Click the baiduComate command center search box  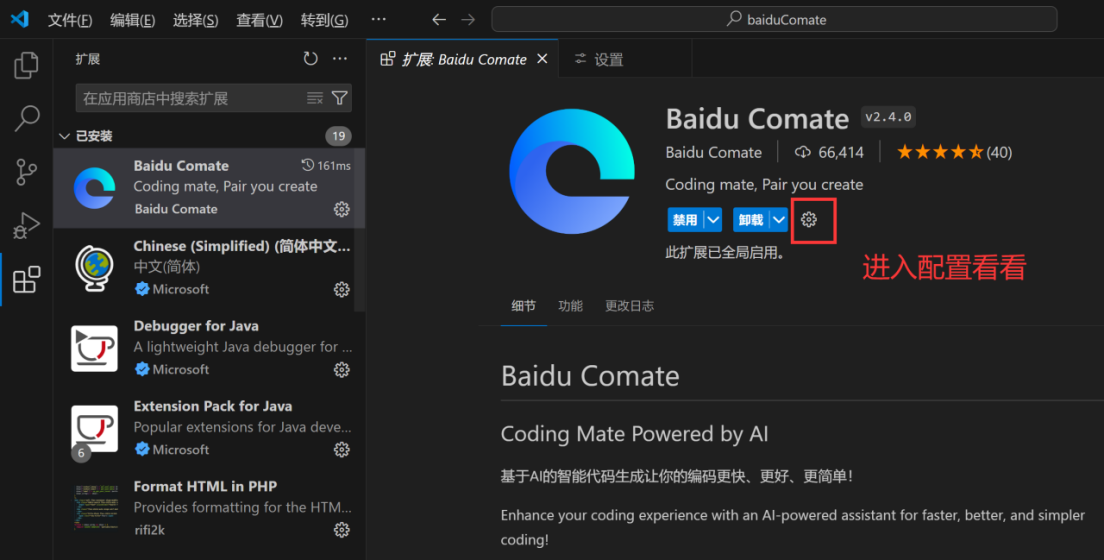(774, 19)
